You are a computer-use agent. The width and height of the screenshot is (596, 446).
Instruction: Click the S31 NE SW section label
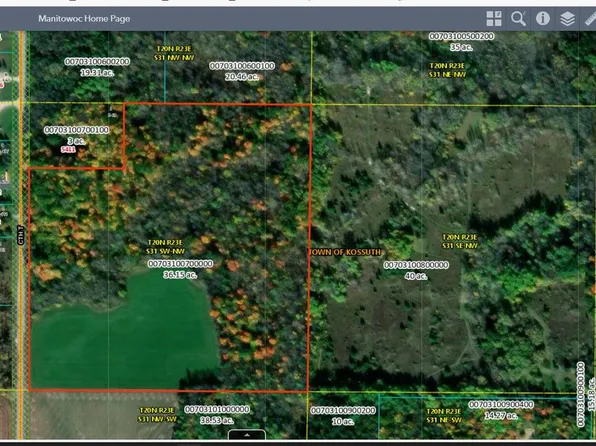444,420
